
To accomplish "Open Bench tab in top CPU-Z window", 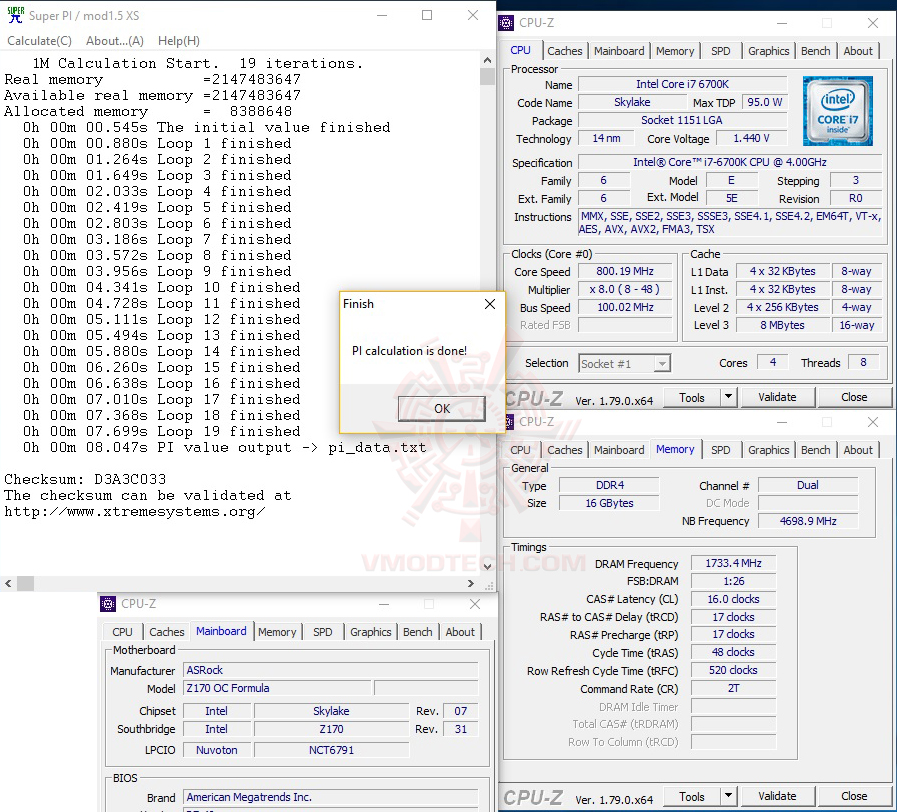I will pyautogui.click(x=815, y=51).
